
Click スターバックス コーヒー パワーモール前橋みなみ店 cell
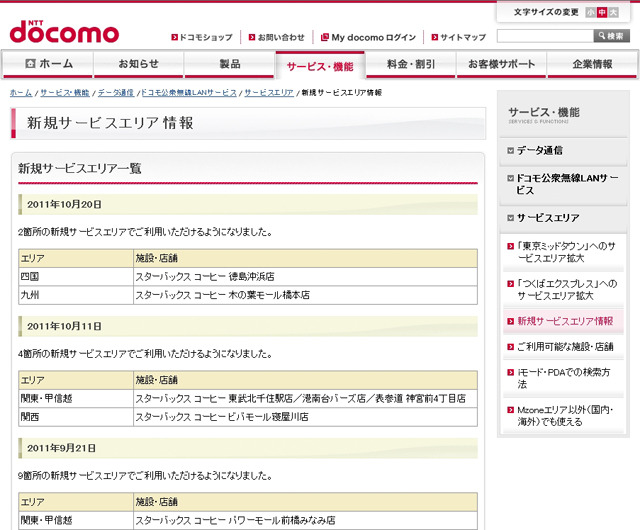click(x=305, y=520)
